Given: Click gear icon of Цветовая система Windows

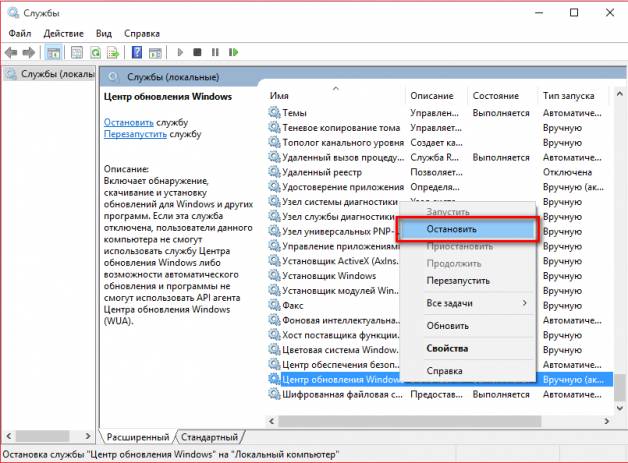Looking at the screenshot, I should [x=274, y=350].
